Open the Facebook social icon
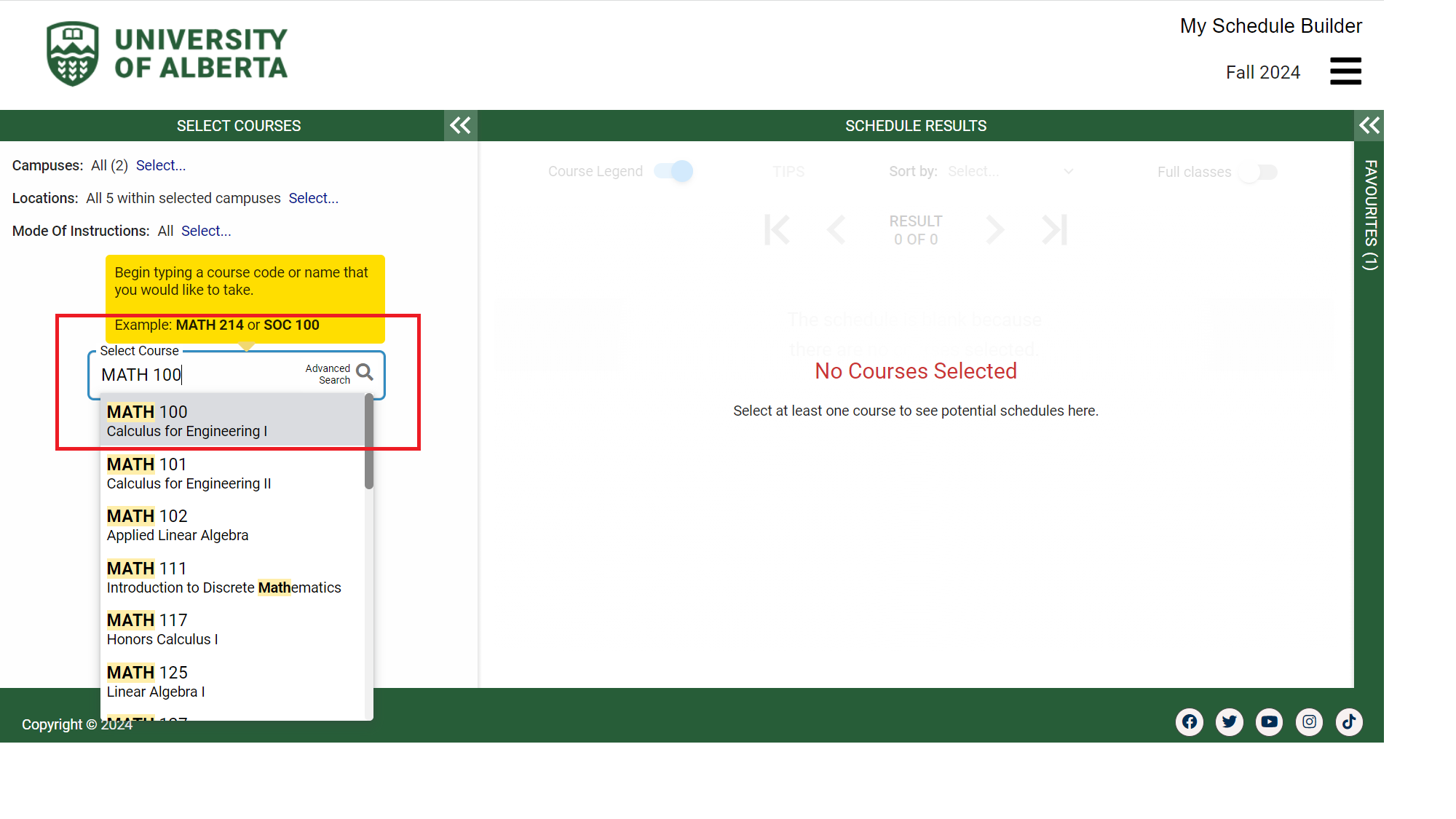1456x819 pixels. click(1189, 721)
